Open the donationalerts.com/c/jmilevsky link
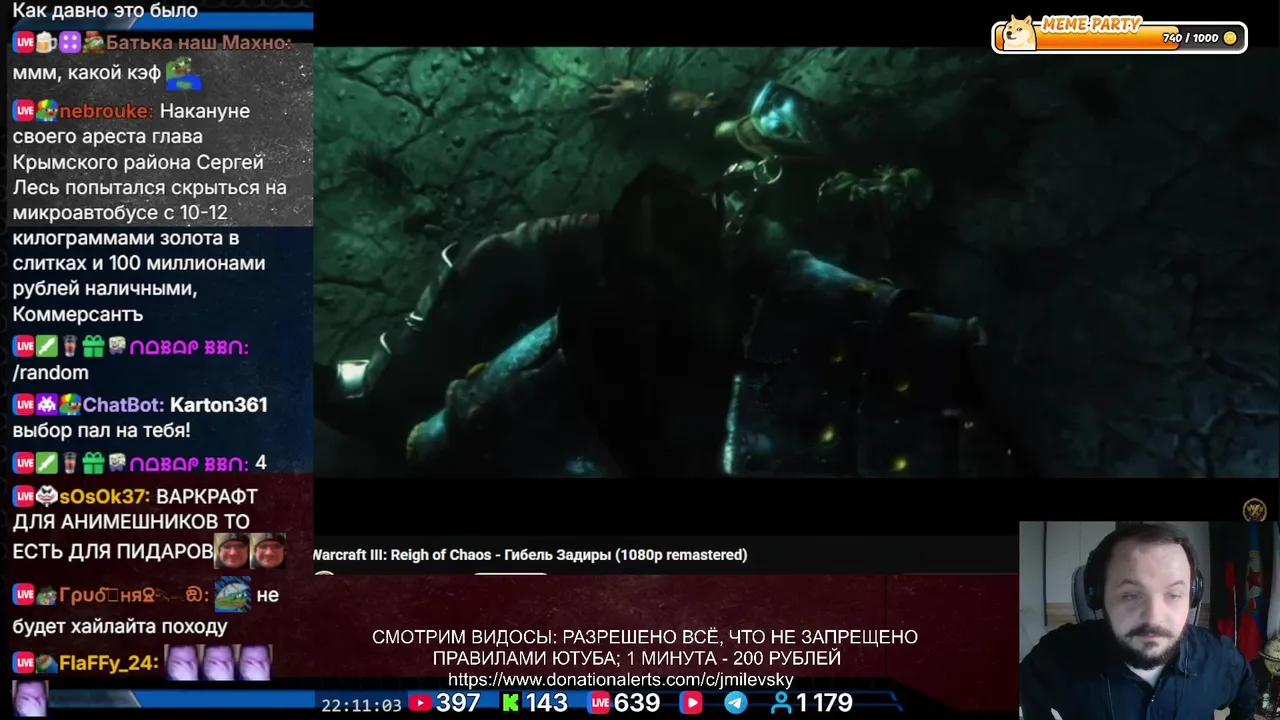The width and height of the screenshot is (1280, 720). point(620,680)
